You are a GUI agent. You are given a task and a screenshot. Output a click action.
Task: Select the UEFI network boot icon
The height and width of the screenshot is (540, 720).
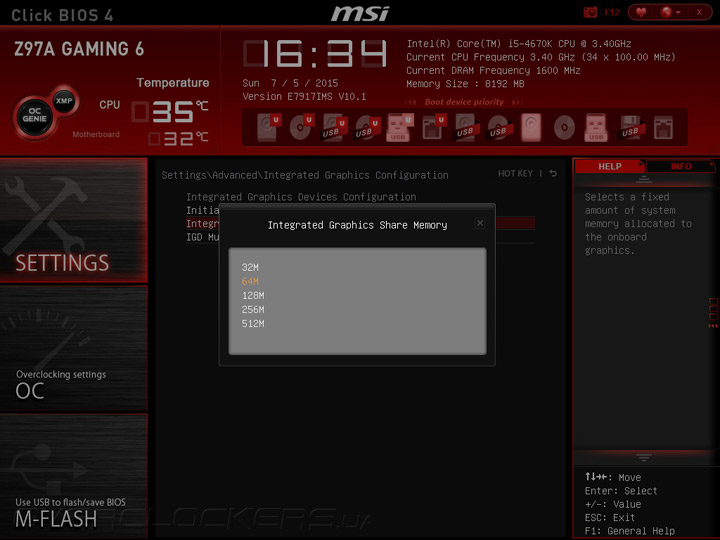pyautogui.click(x=433, y=127)
